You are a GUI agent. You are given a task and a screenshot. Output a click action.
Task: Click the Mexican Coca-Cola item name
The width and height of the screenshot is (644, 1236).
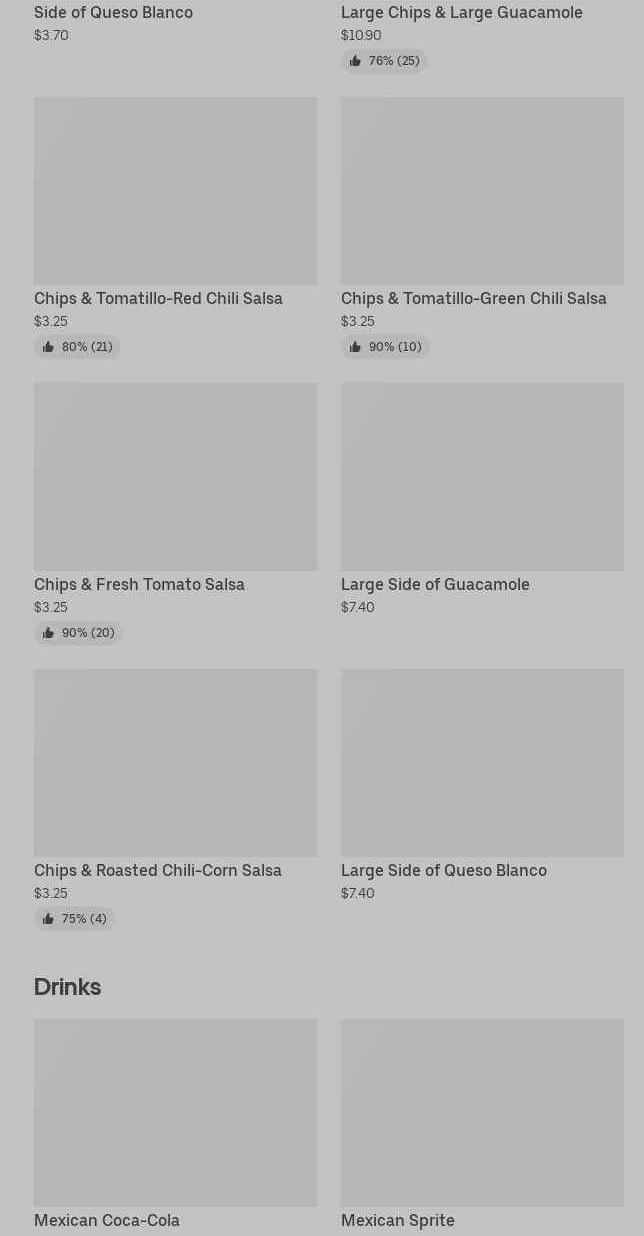(107, 1221)
